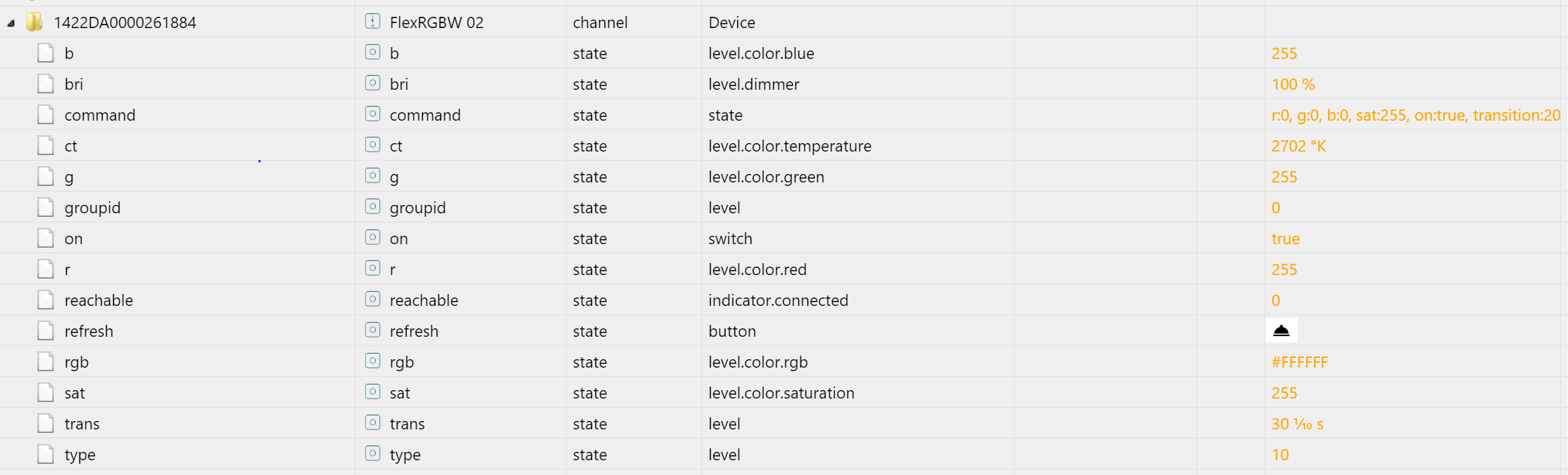Select the state icon beside rgb name
The image size is (1568, 475).
[x=373, y=361]
